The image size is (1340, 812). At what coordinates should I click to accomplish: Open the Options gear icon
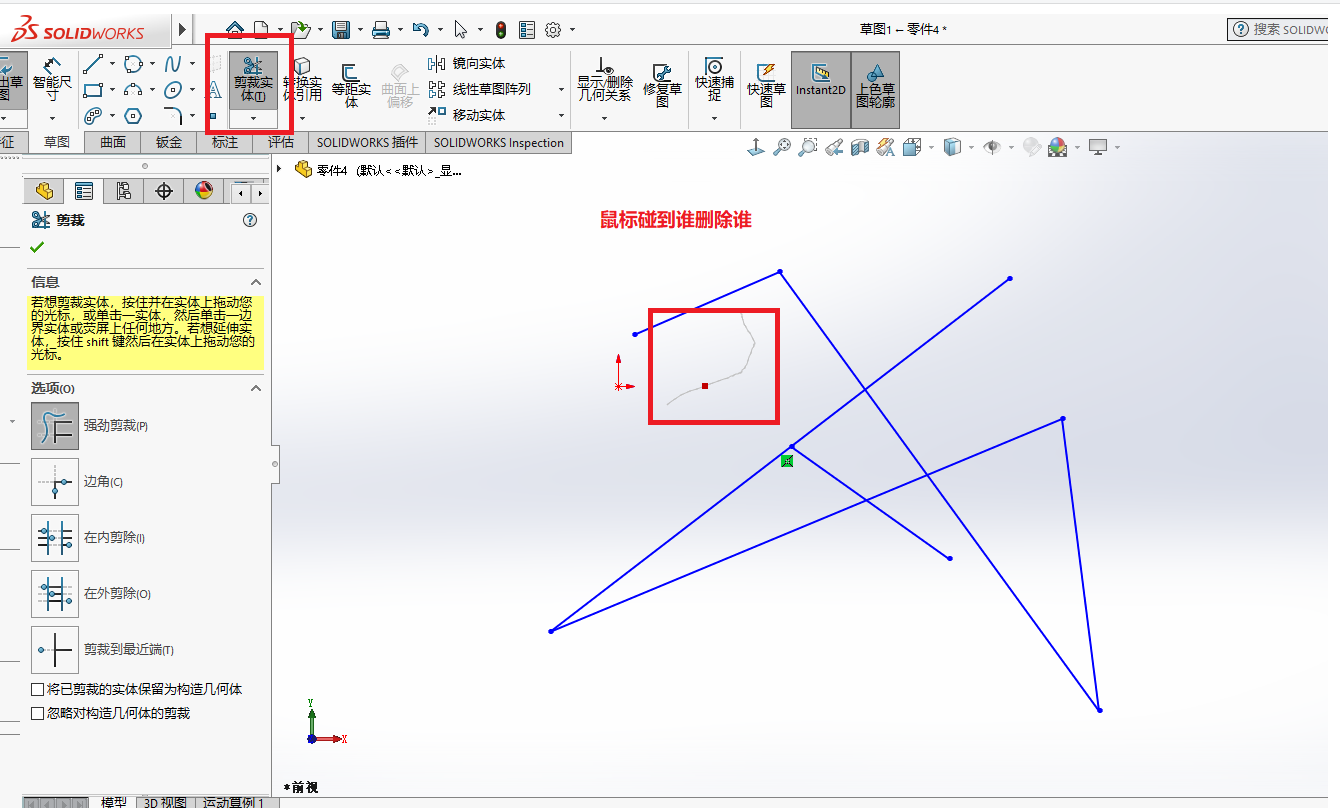553,29
